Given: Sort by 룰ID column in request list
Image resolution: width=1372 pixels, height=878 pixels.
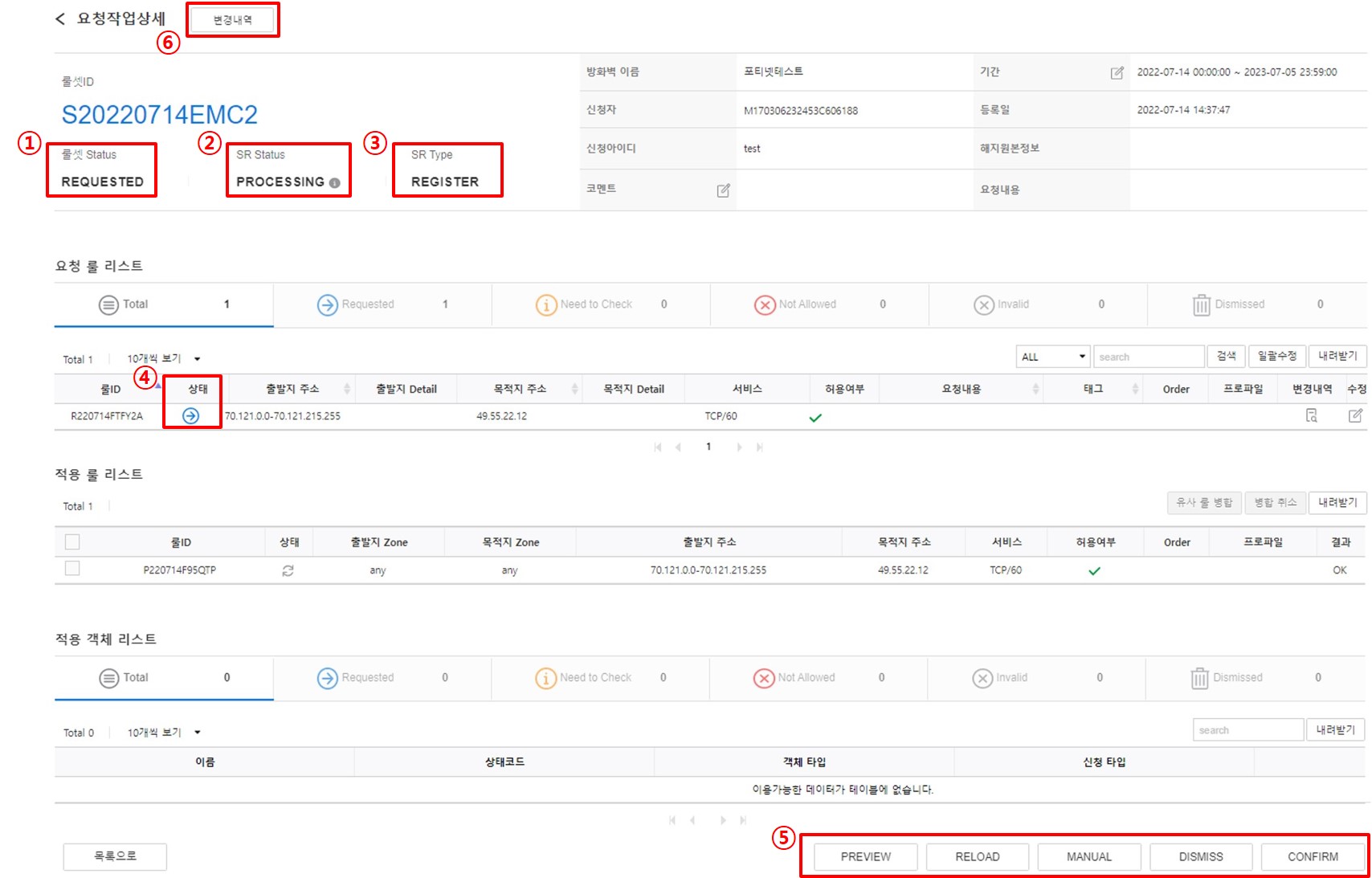Looking at the screenshot, I should pos(111,390).
